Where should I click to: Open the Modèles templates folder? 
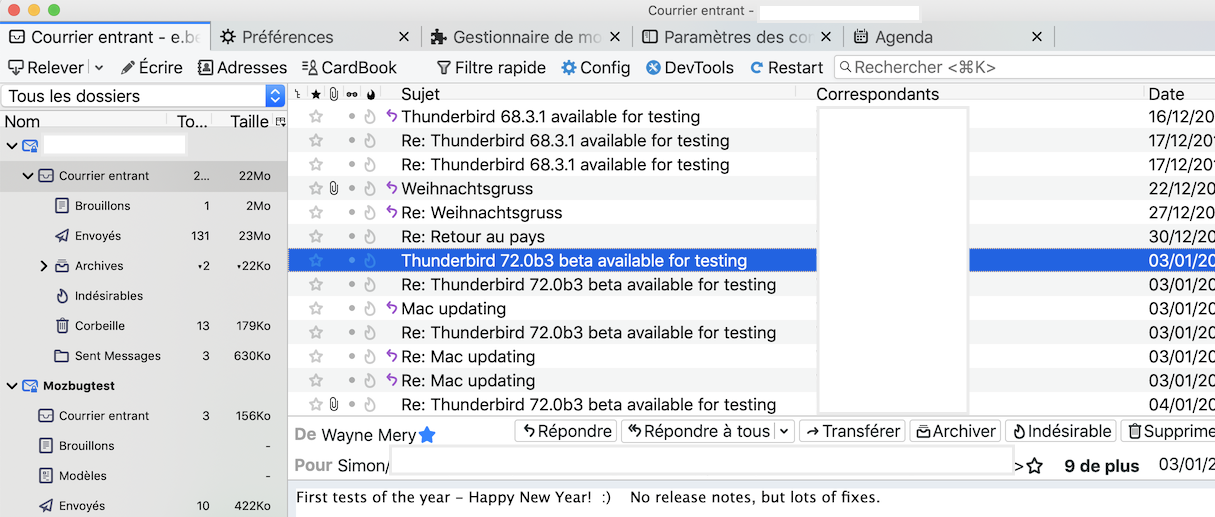point(144,476)
